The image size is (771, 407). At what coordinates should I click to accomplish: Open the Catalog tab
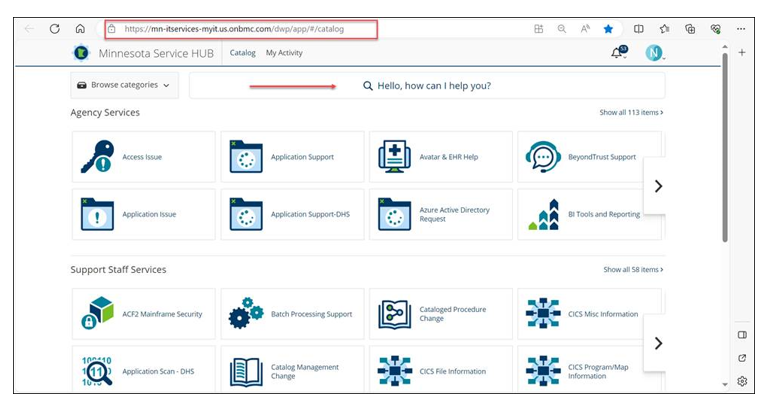click(242, 53)
